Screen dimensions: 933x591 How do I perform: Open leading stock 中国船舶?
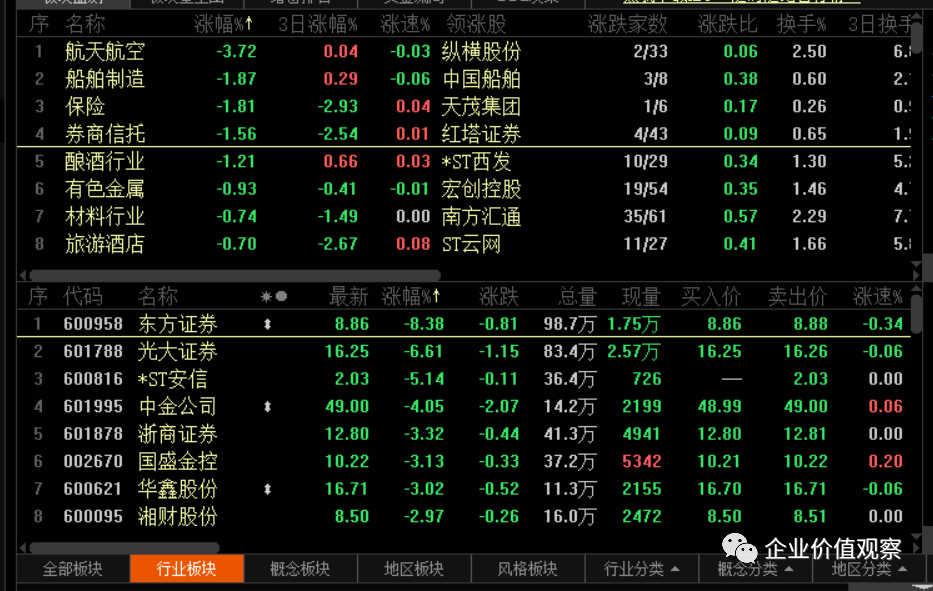[x=481, y=79]
